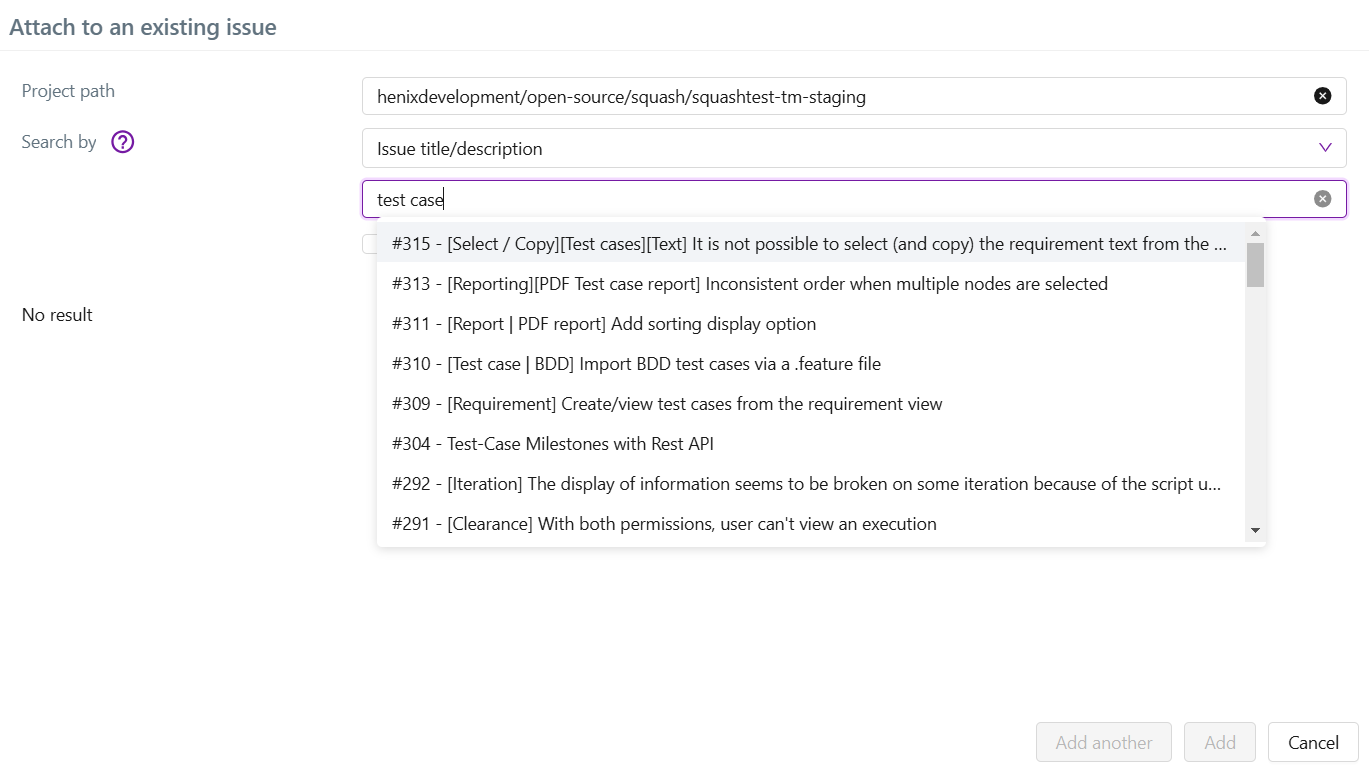Screen dimensions: 1369x771
Task: Open the Search by help tooltip
Action: point(121,141)
